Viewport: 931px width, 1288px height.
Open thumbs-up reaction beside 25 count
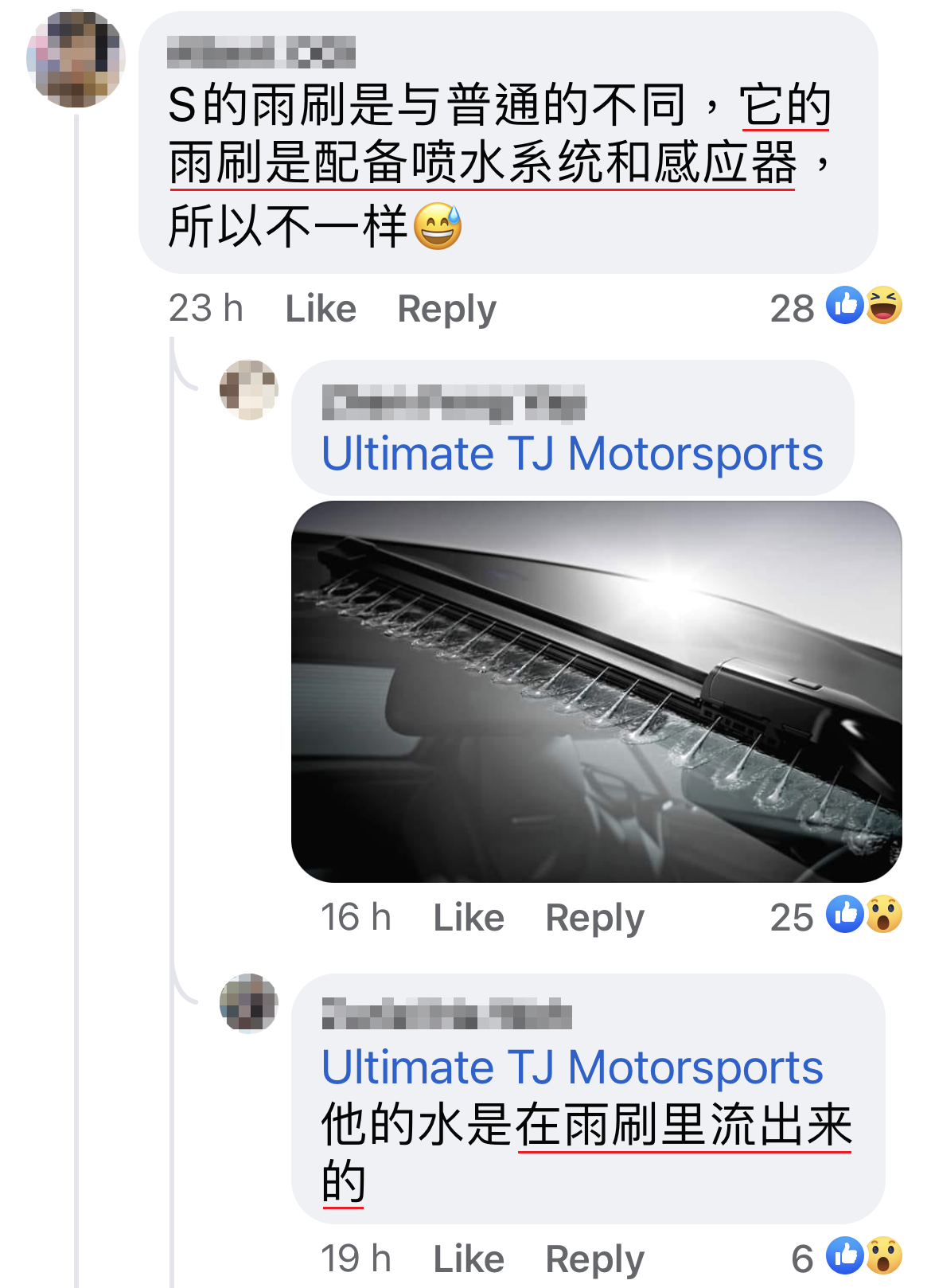[845, 914]
